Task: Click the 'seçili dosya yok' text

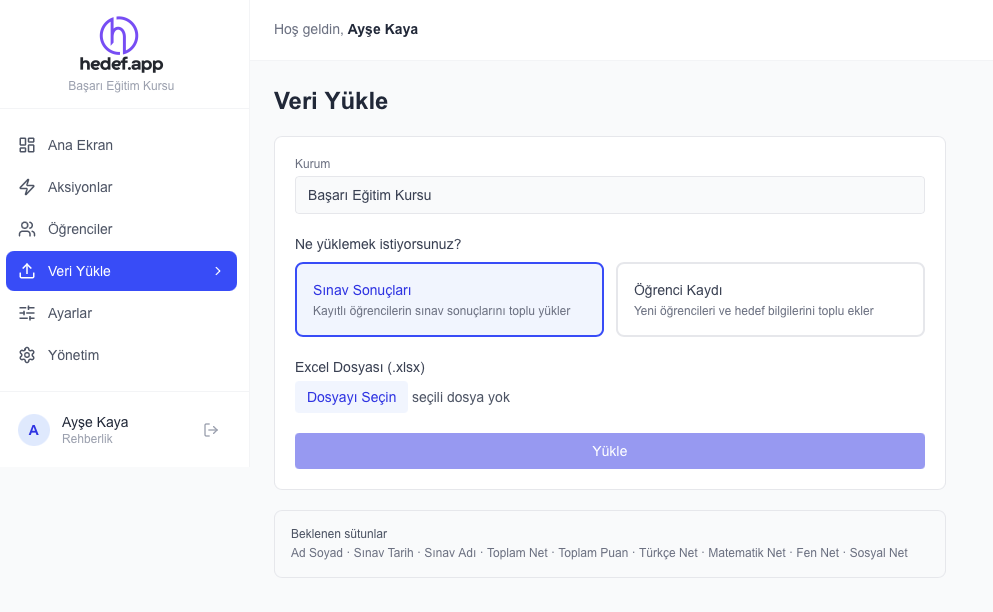Action: click(461, 397)
